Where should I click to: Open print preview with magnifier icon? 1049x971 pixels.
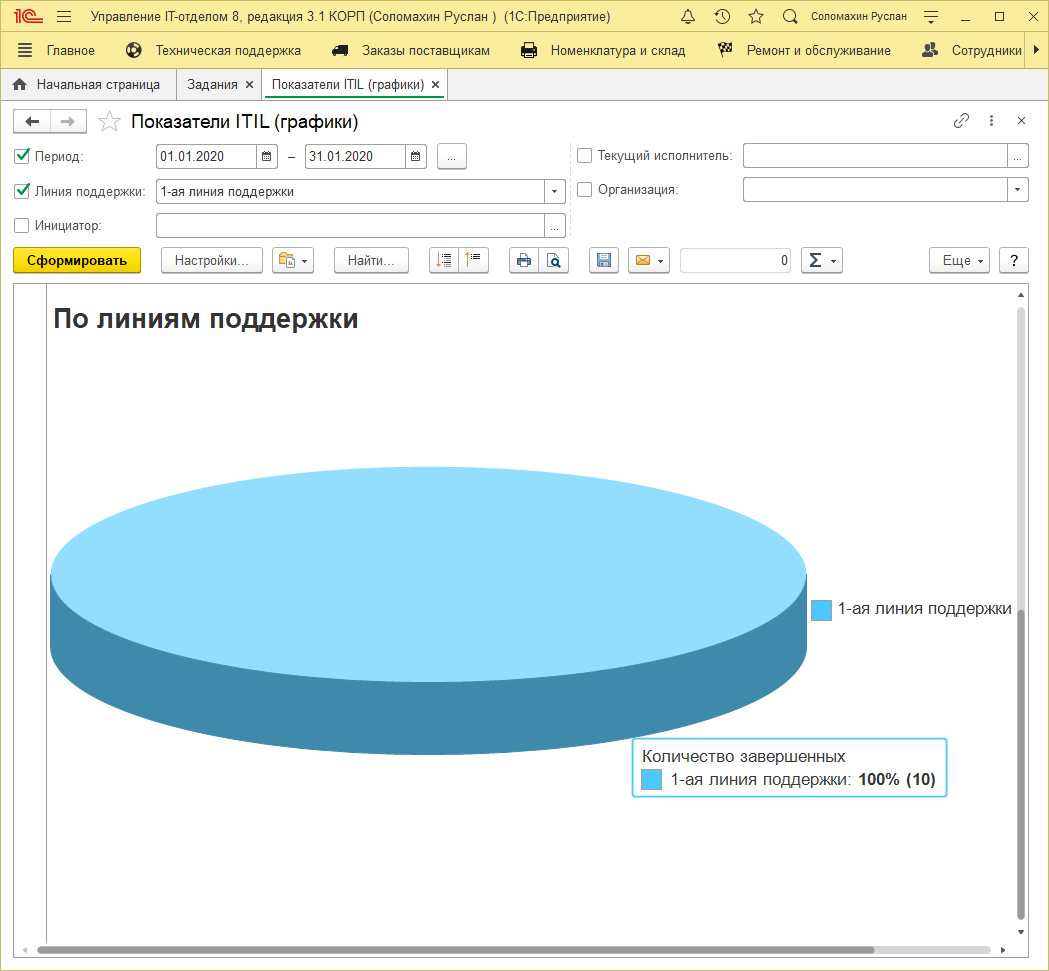coord(553,261)
